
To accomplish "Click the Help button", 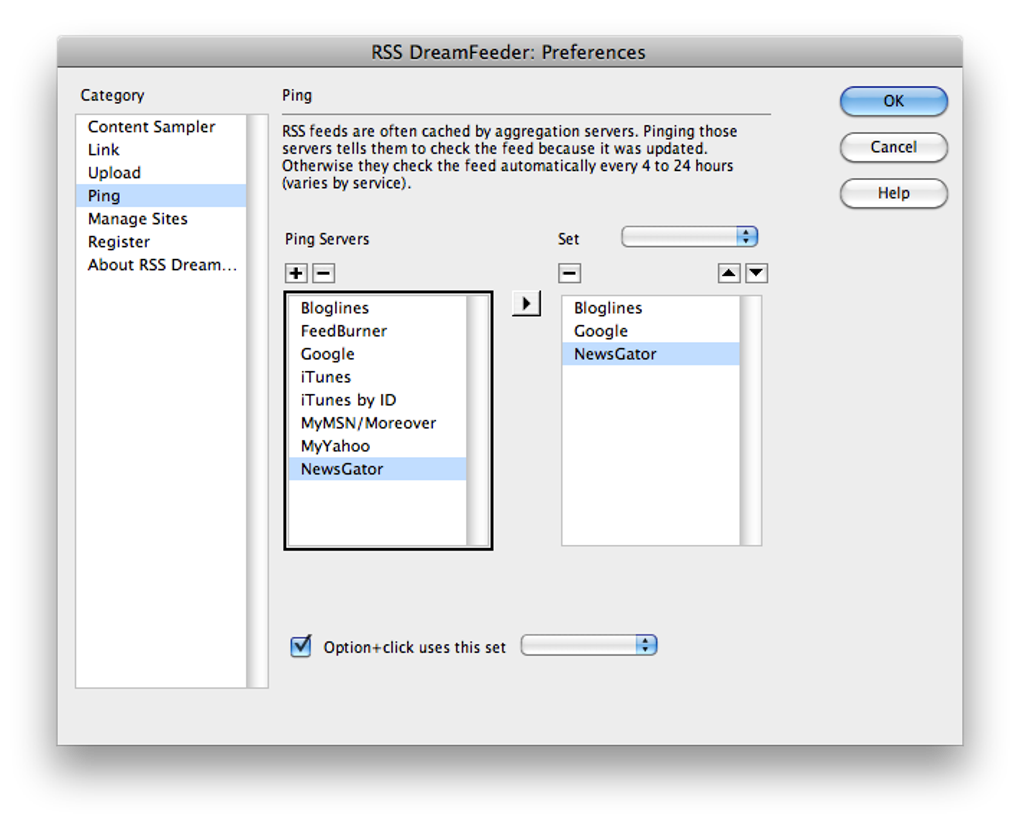I will point(893,193).
